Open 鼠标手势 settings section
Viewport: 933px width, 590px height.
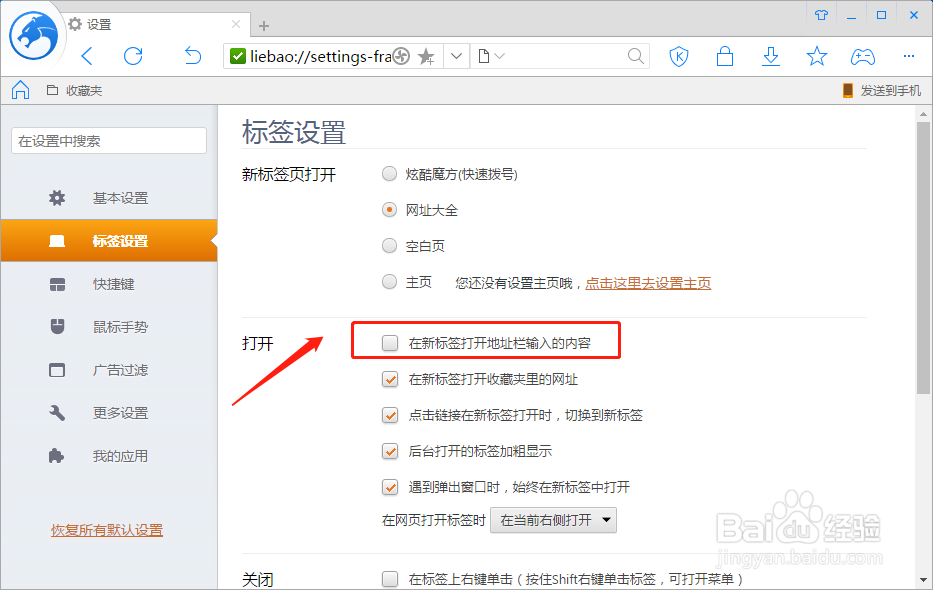[x=109, y=327]
